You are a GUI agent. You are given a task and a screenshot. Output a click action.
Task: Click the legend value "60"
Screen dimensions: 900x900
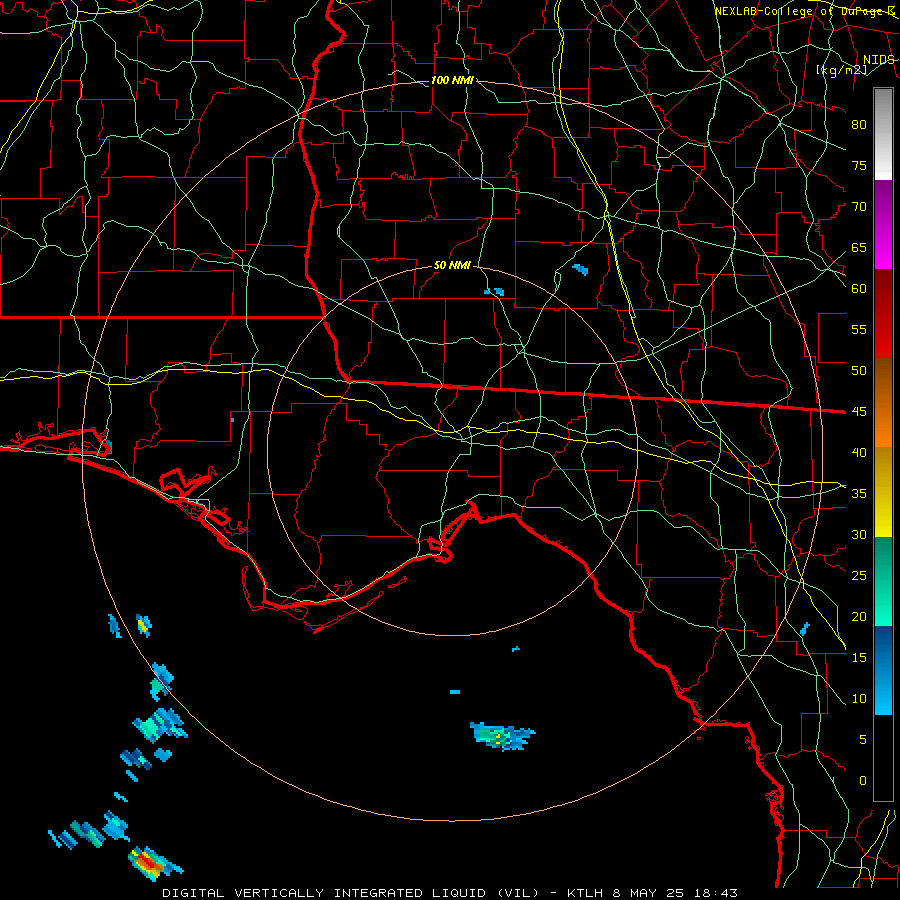[859, 289]
